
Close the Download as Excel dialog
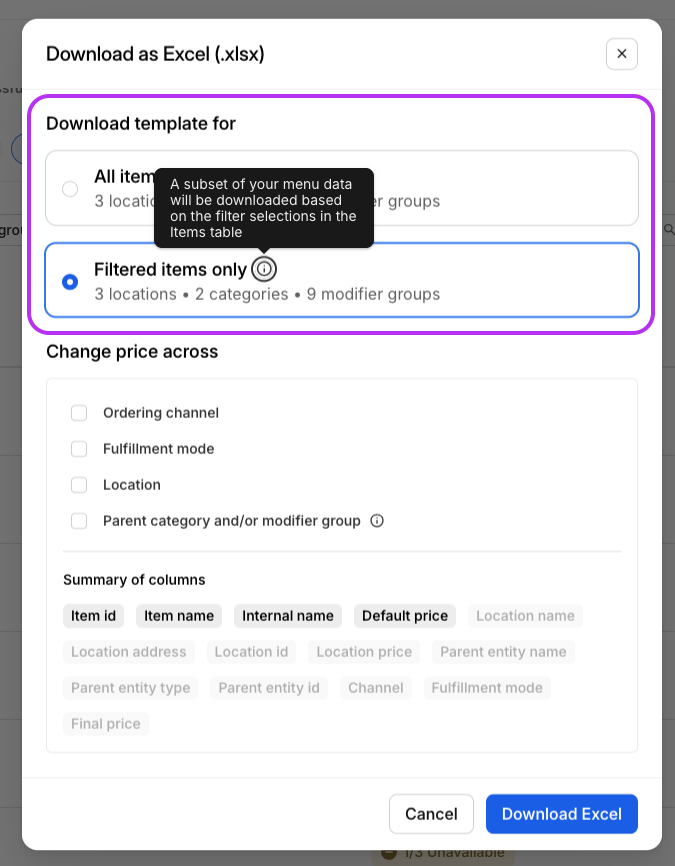coord(621,54)
